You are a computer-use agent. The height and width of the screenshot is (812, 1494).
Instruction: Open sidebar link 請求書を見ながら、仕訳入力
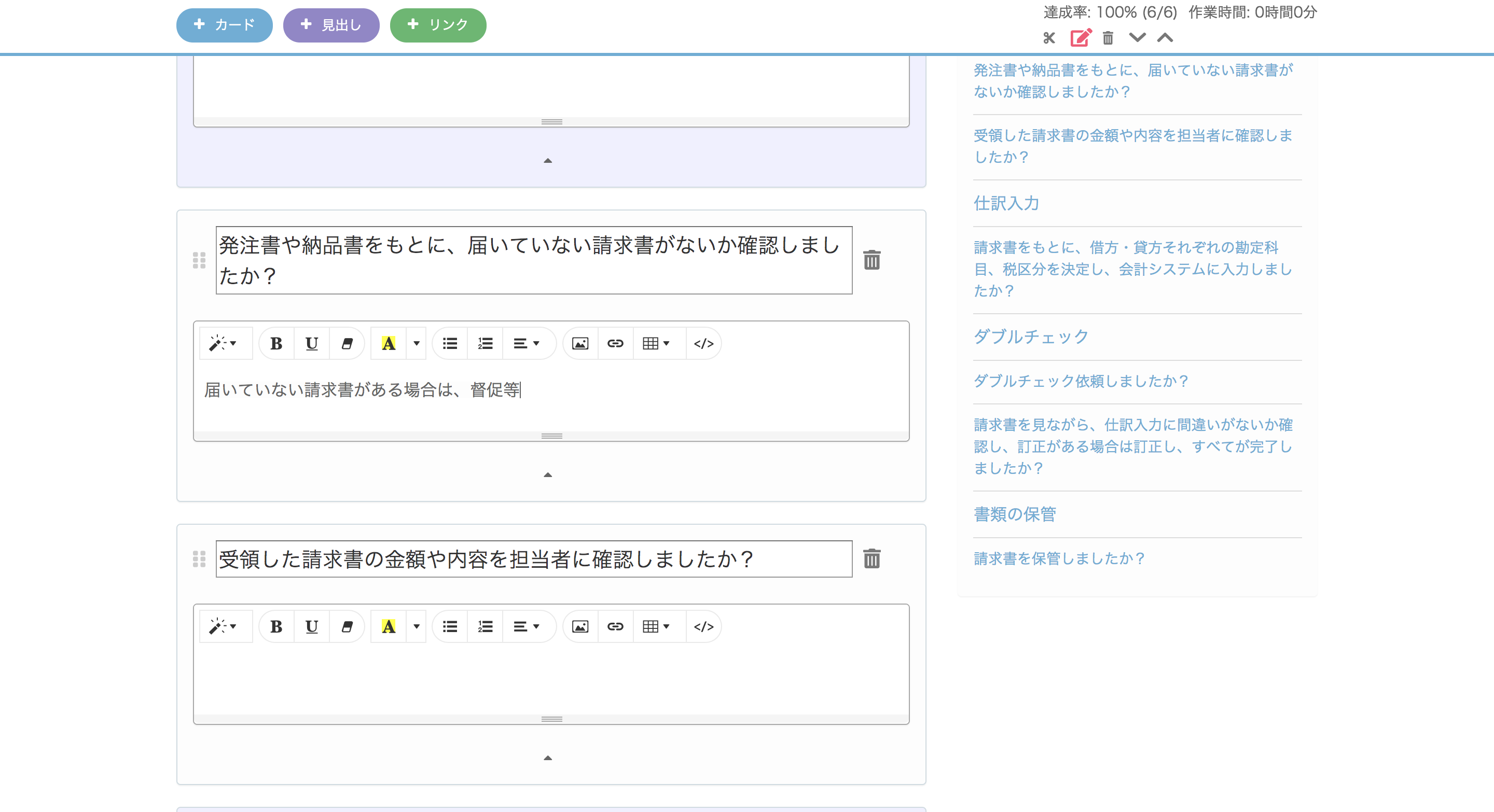click(1132, 446)
